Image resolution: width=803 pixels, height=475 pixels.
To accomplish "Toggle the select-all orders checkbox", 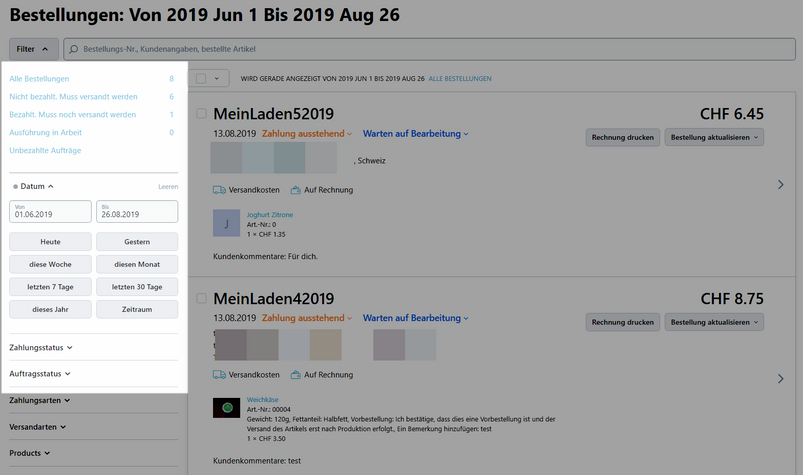I will pos(202,78).
